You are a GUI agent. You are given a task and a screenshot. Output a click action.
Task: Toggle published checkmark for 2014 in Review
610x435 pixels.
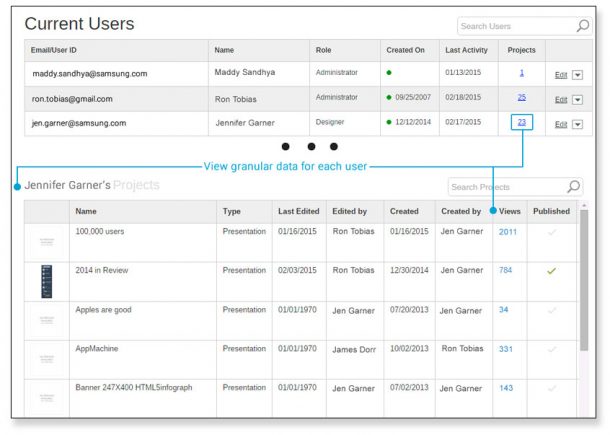click(x=551, y=271)
